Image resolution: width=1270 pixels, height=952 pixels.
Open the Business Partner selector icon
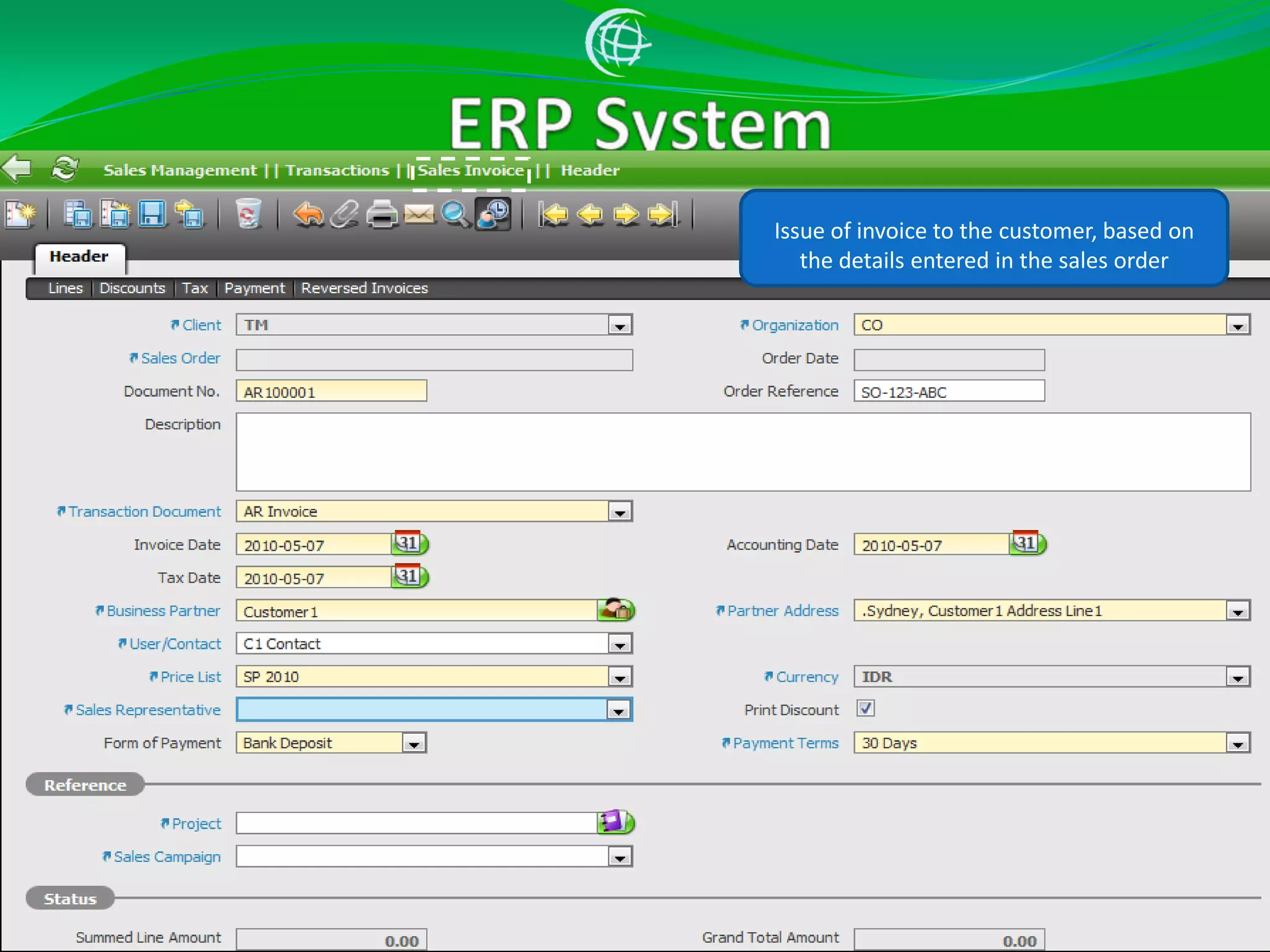click(x=616, y=610)
